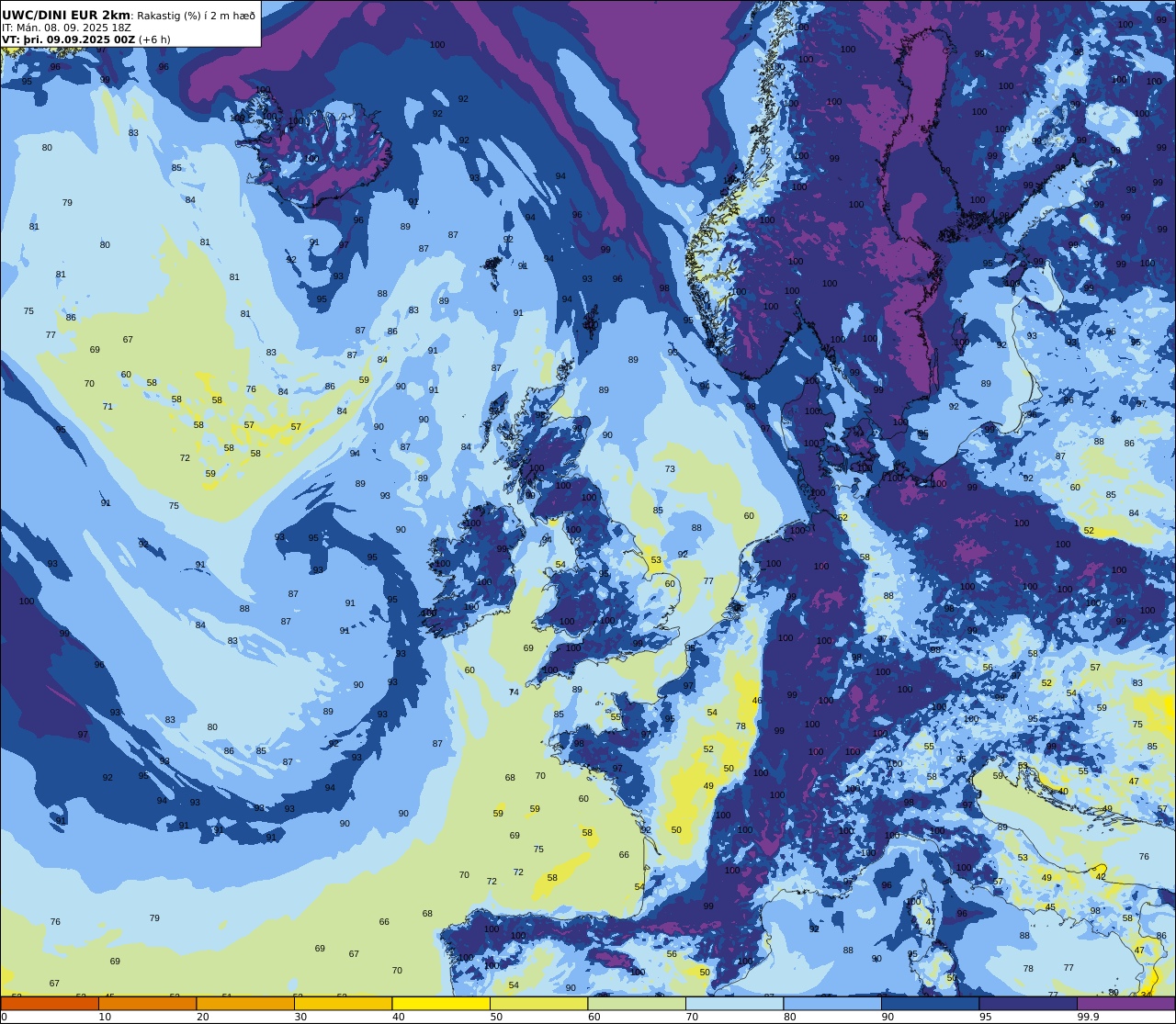
Task: Click the valid time "VT: Þri. 09.09.2025 00Z"
Action: tap(68, 39)
